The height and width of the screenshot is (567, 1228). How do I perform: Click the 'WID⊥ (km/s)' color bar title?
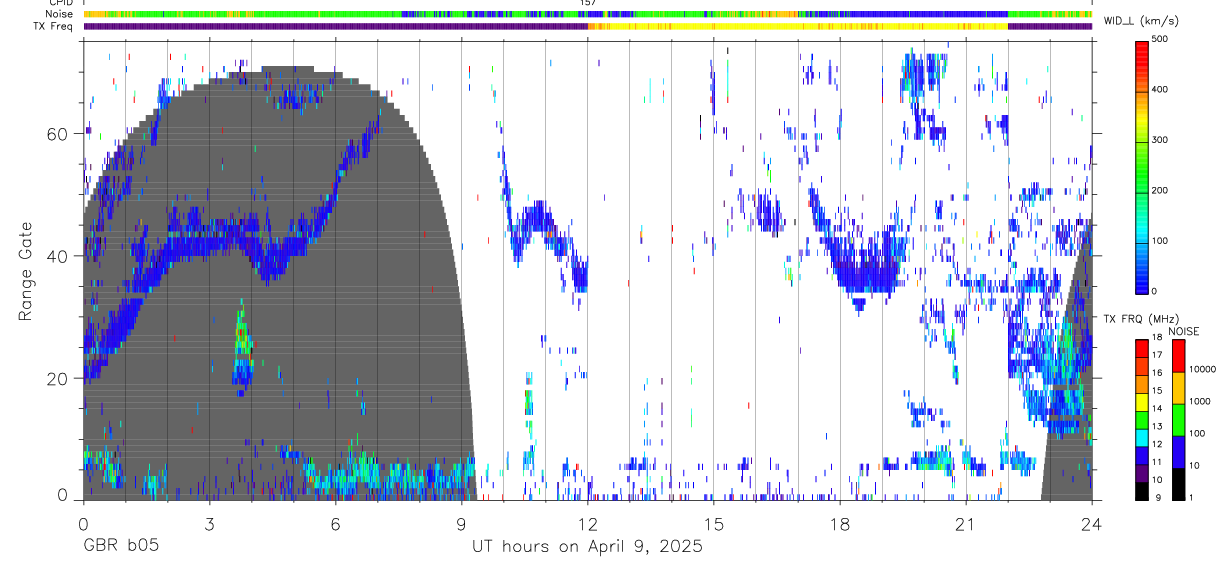[1143, 21]
